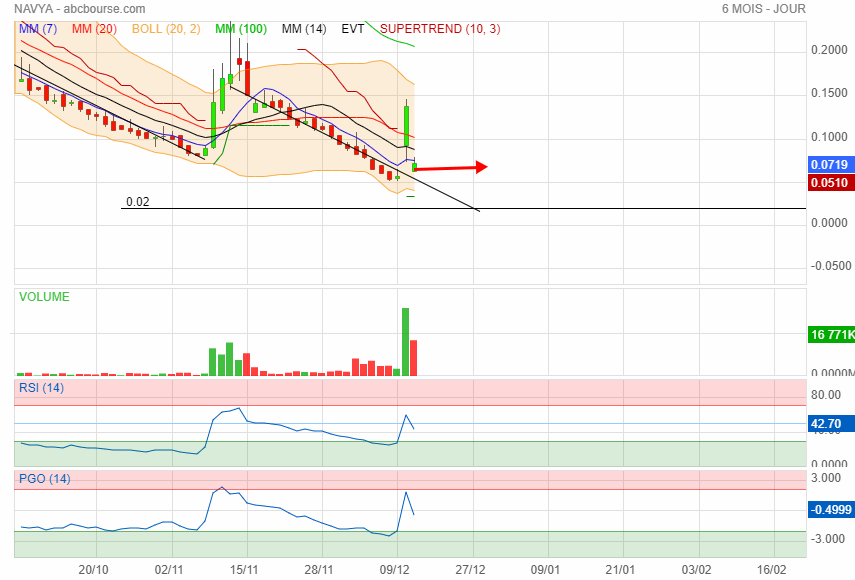855x580 pixels.
Task: Click the green 16 771K volume tag
Action: (831, 334)
